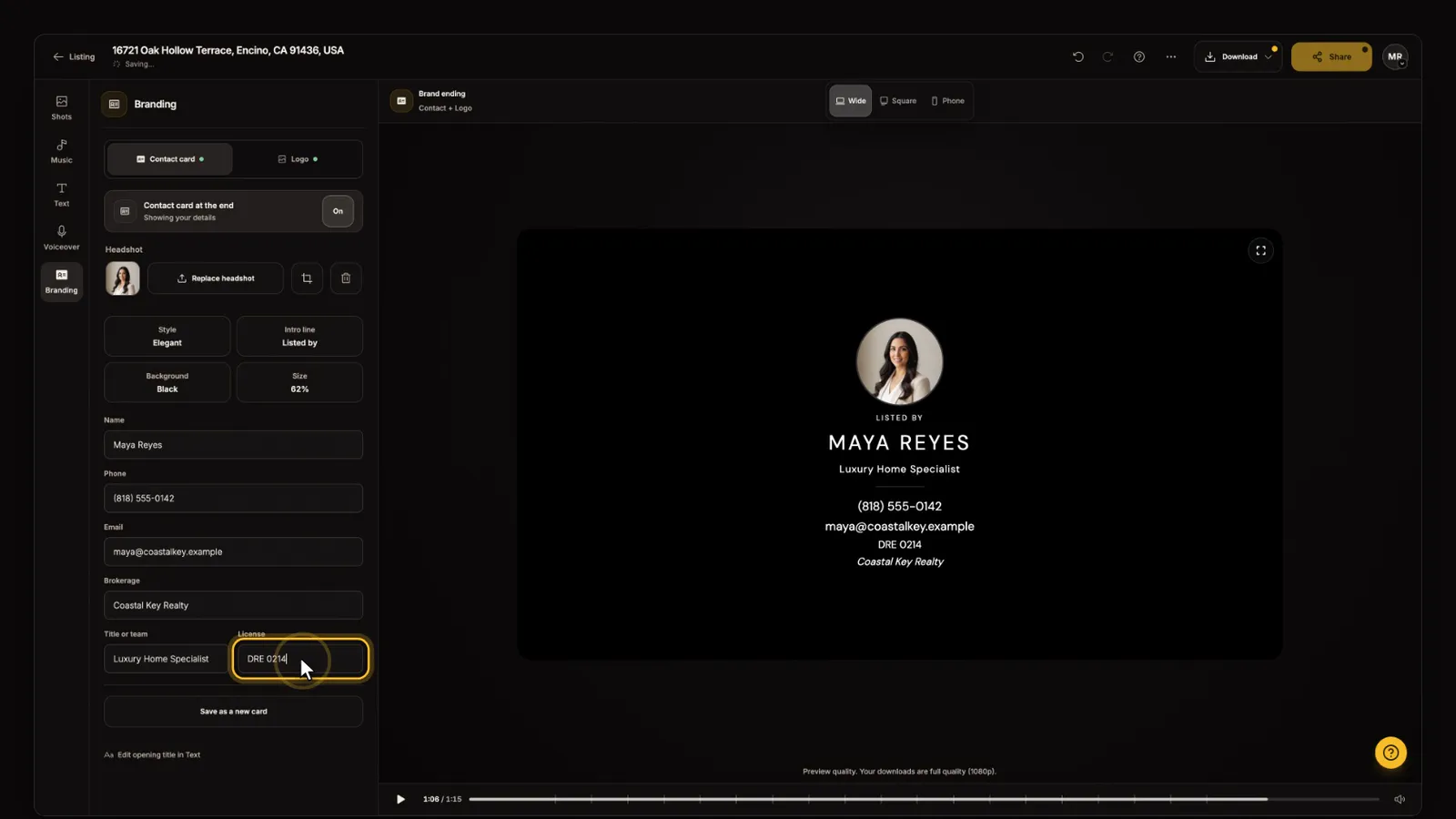Open the three-dot more options menu
The height and width of the screenshot is (819, 1456).
pyautogui.click(x=1170, y=56)
